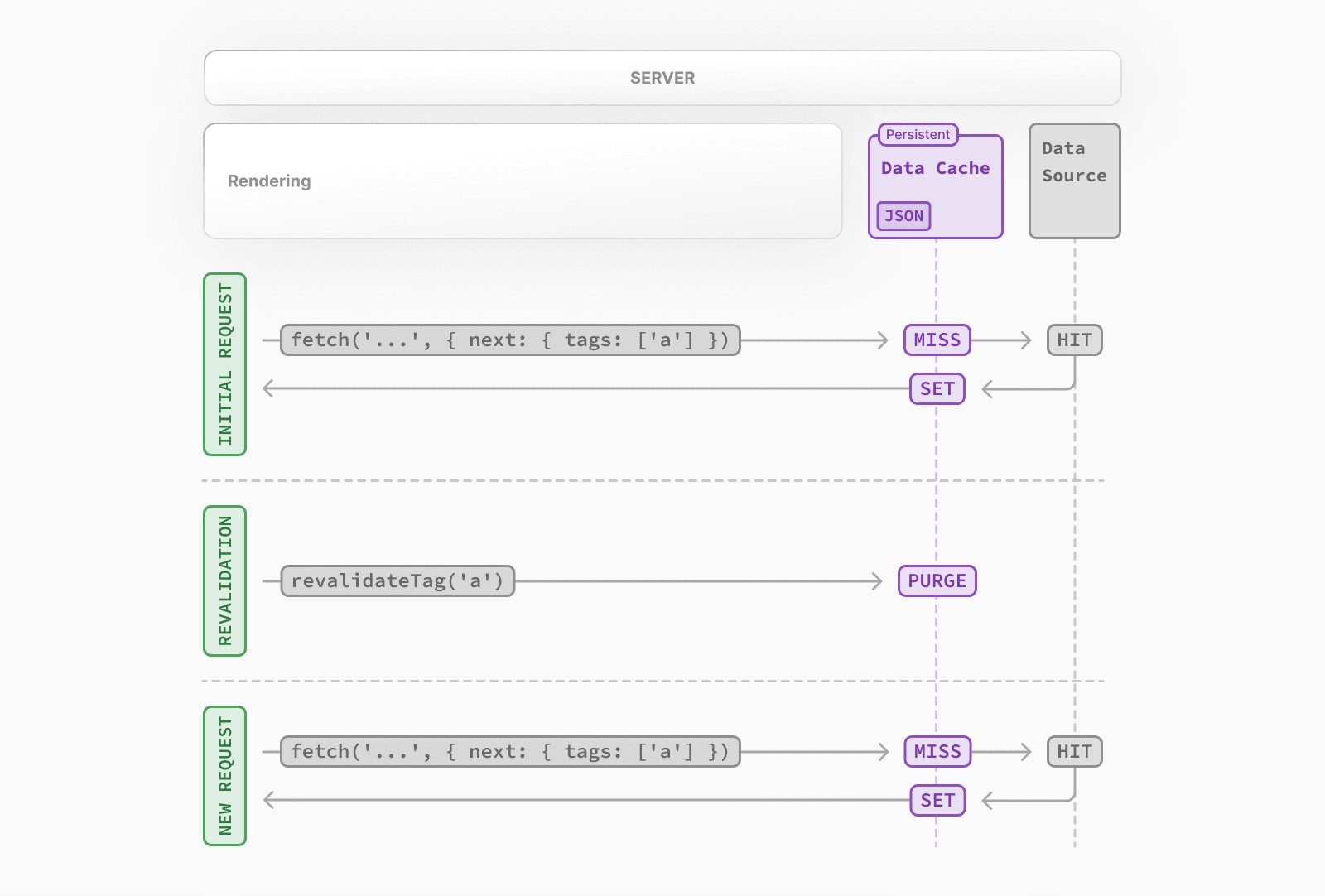Click the MISS badge in Initial Request row

pyautogui.click(x=936, y=340)
